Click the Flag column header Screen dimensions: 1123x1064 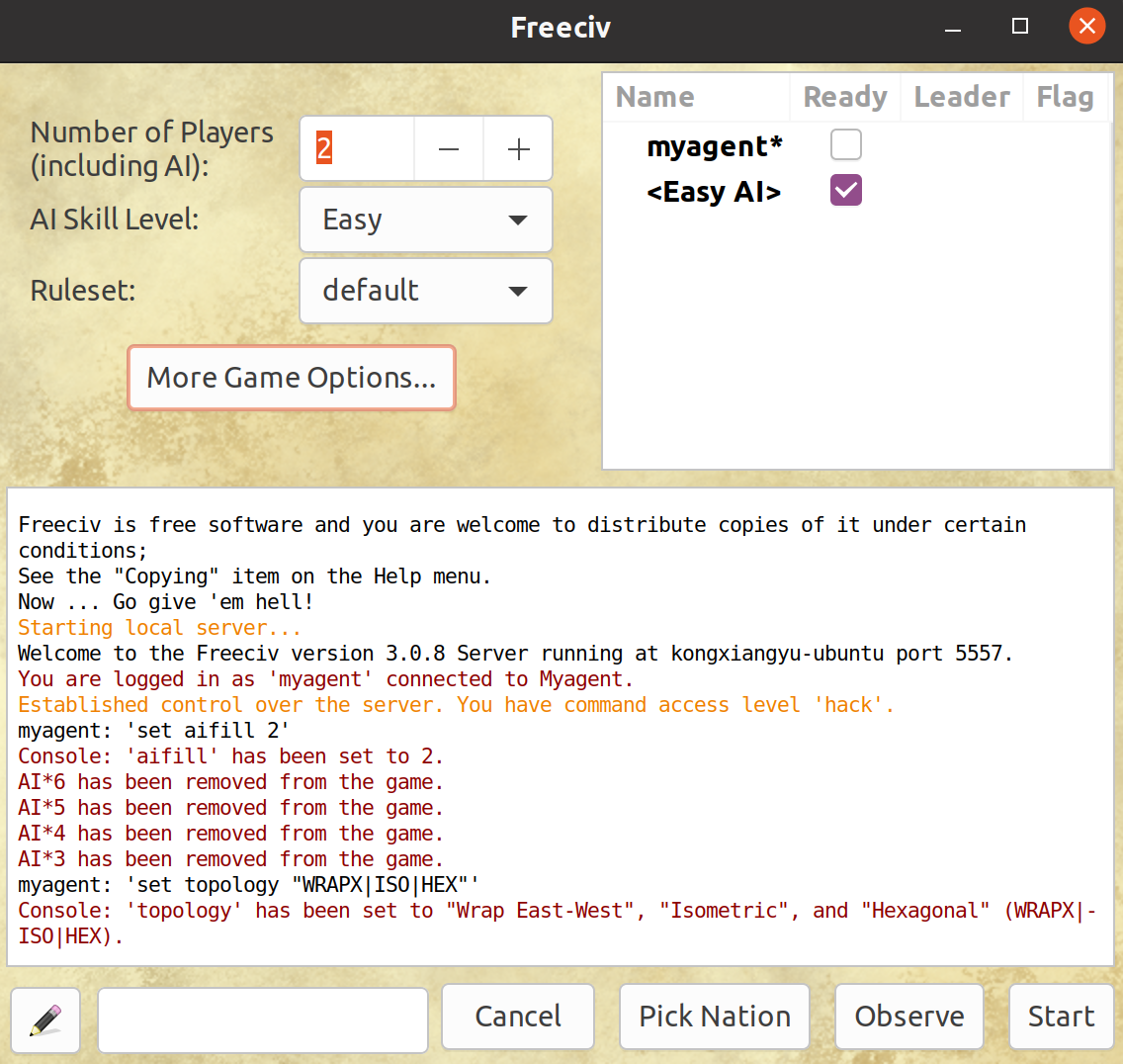1066,97
